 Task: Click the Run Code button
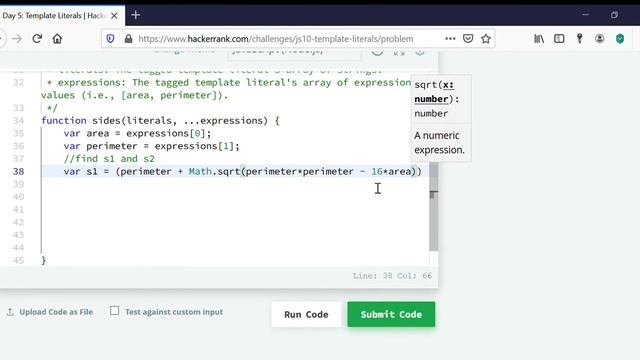[306, 314]
